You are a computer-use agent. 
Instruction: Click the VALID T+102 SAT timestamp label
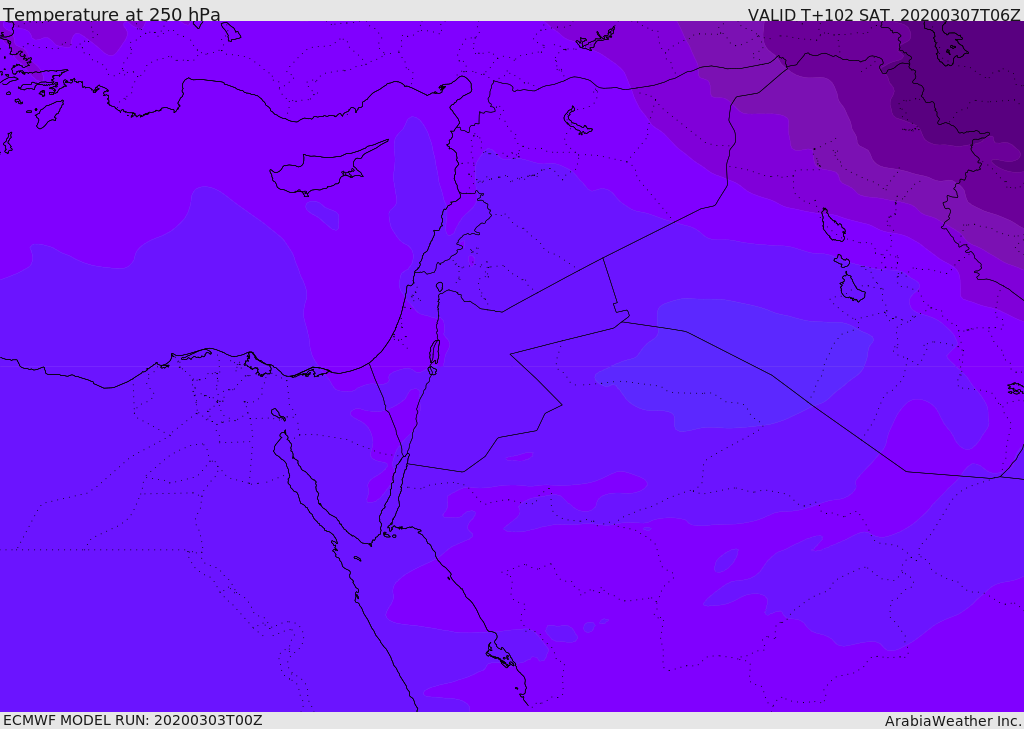(x=884, y=15)
